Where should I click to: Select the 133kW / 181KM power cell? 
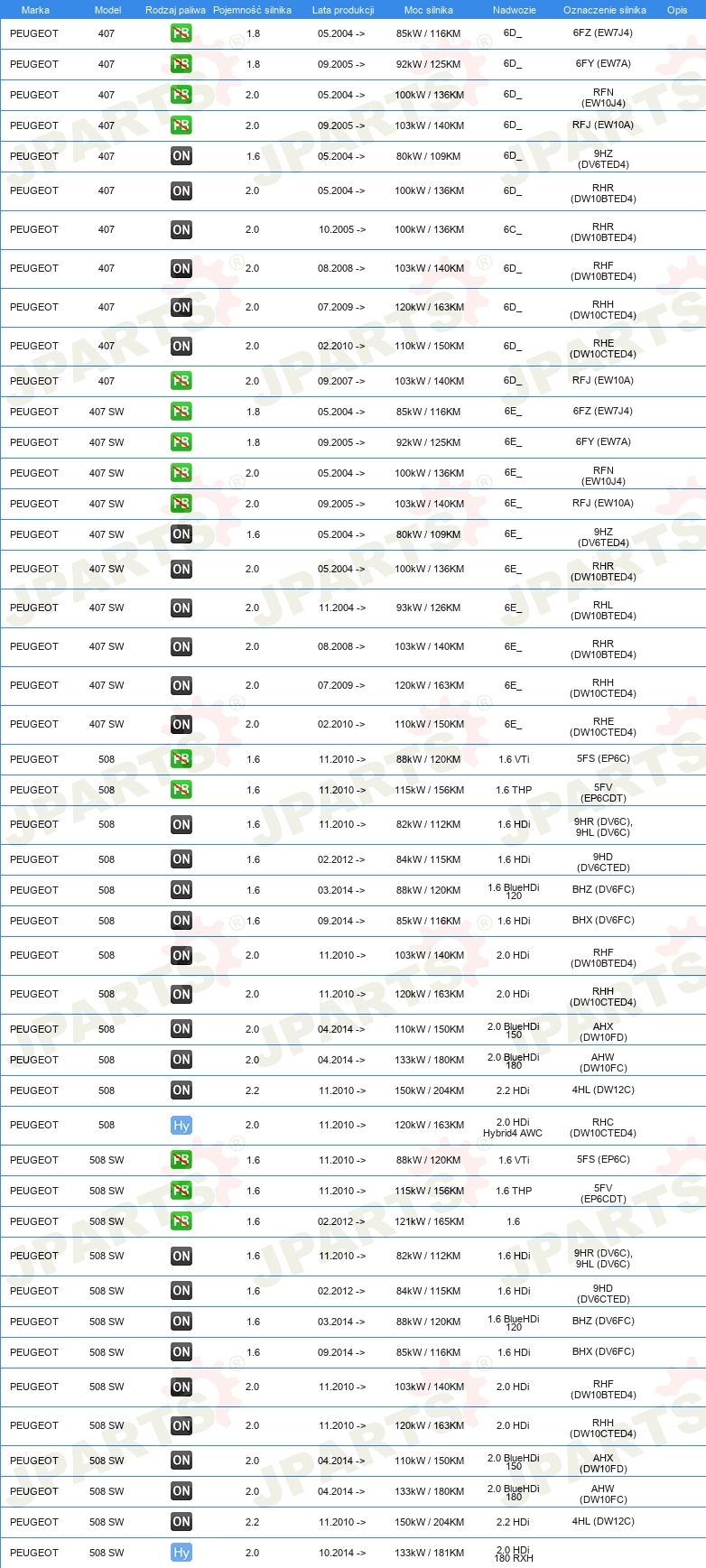430,1553
